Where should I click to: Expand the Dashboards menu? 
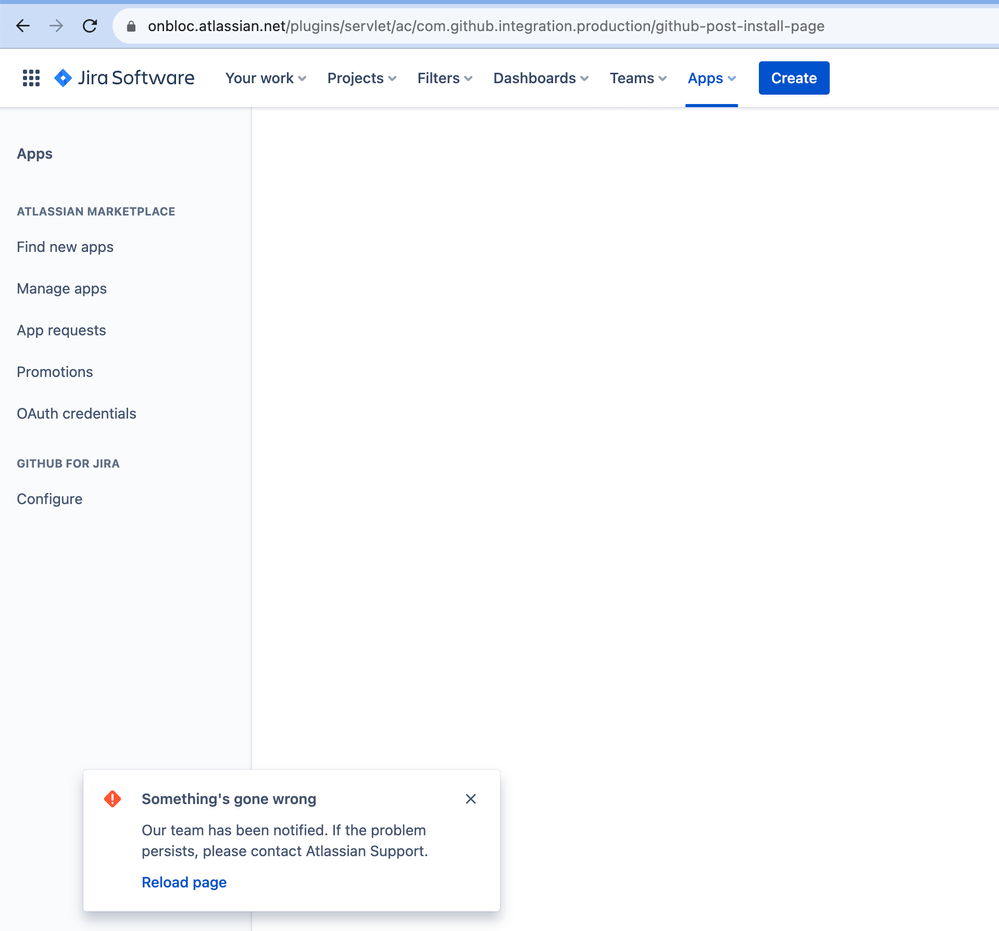click(540, 78)
